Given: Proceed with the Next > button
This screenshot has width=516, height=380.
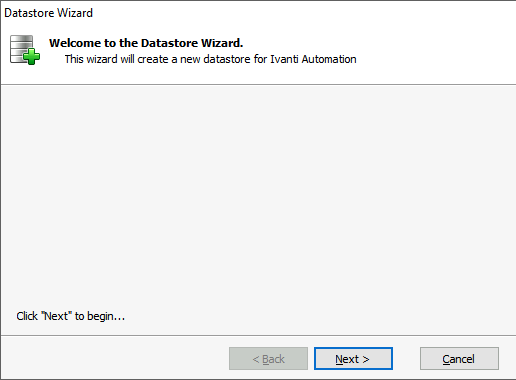Looking at the screenshot, I should pyautogui.click(x=353, y=359).
